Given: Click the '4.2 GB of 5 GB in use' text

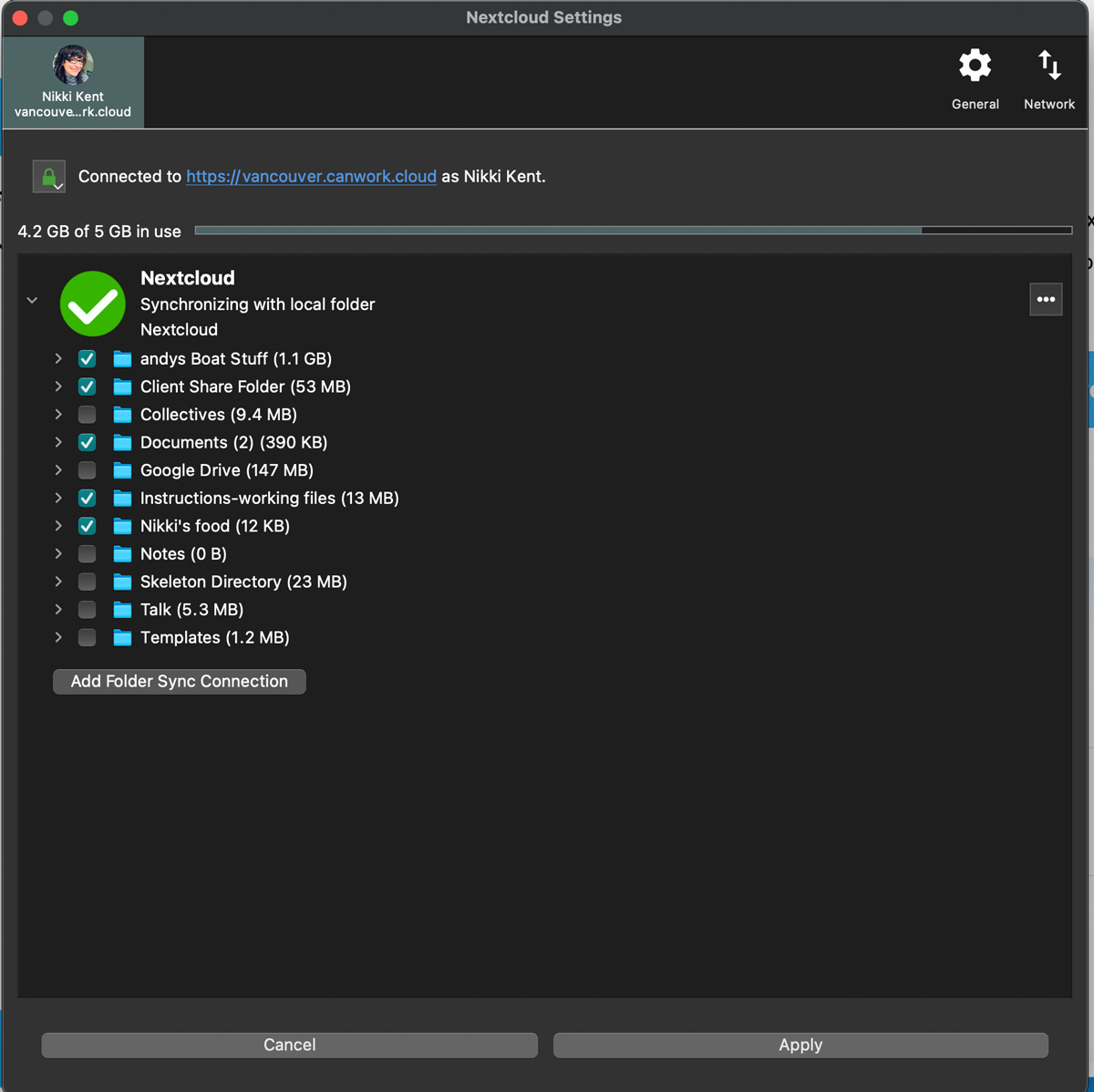Looking at the screenshot, I should [99, 232].
